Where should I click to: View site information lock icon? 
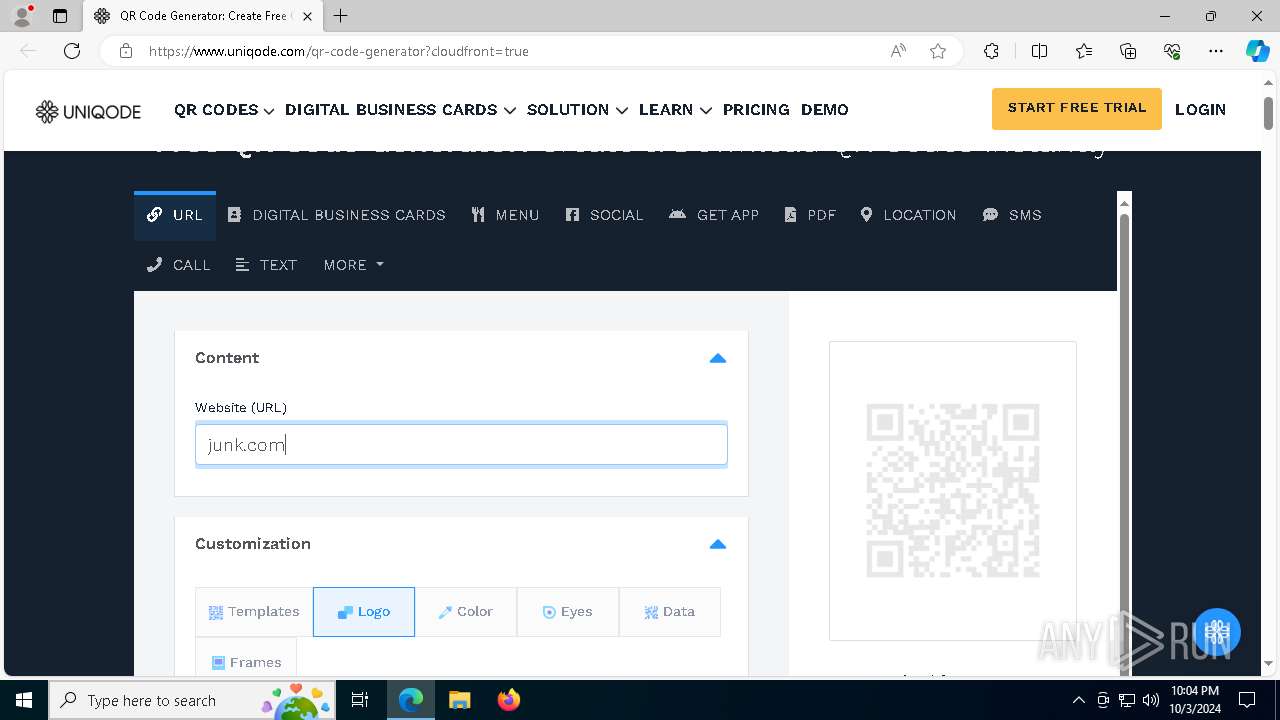(126, 51)
